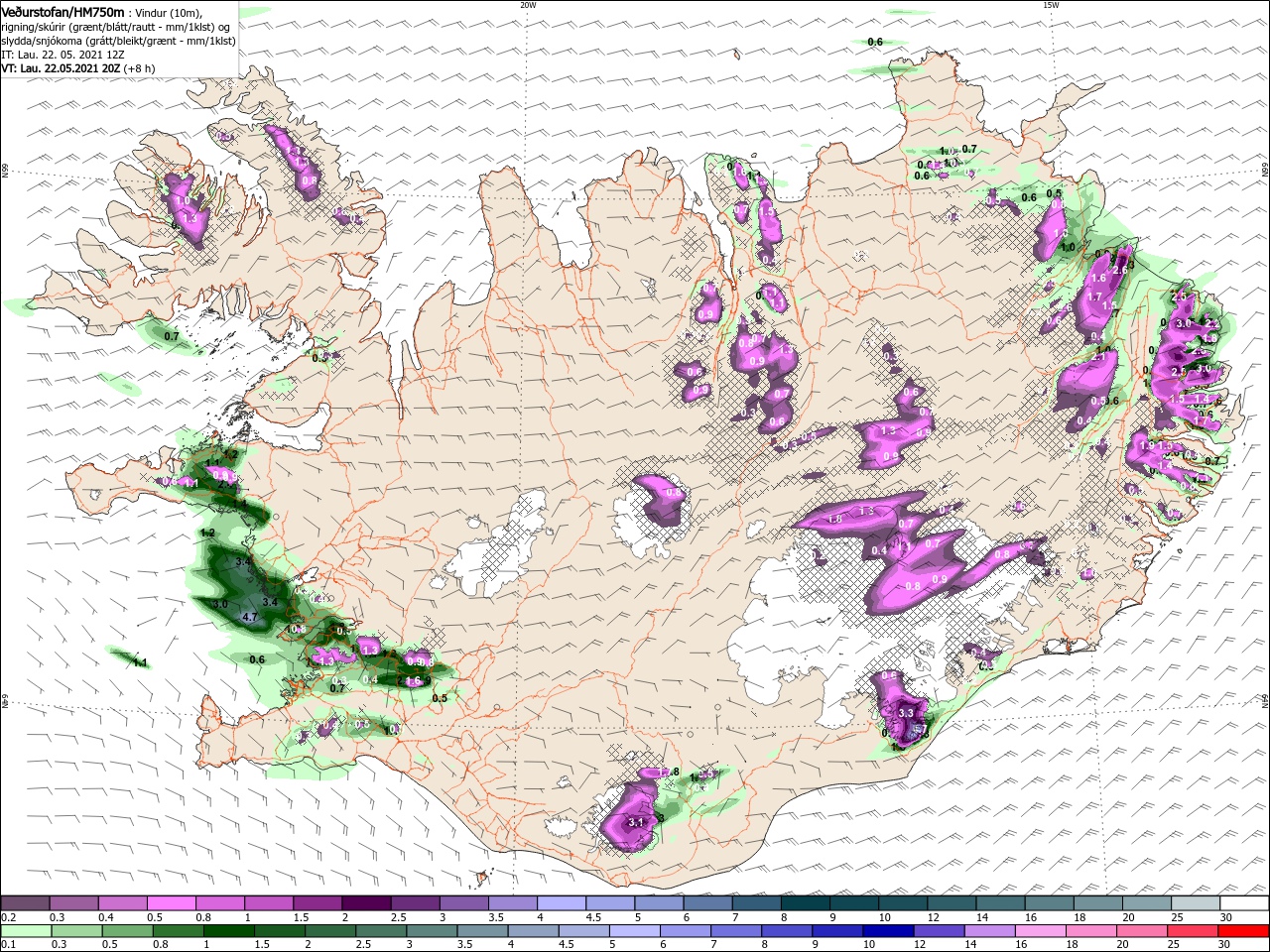This screenshot has width=1270, height=952.
Task: Click the pale green 0.1 legend swatch
Action: coord(26,931)
